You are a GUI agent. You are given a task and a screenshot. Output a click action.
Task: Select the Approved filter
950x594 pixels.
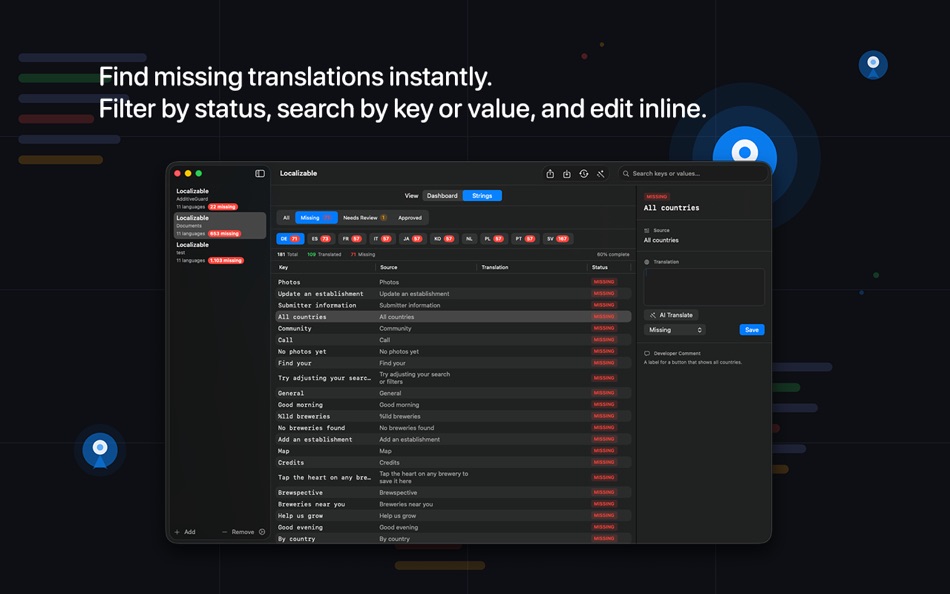(410, 218)
